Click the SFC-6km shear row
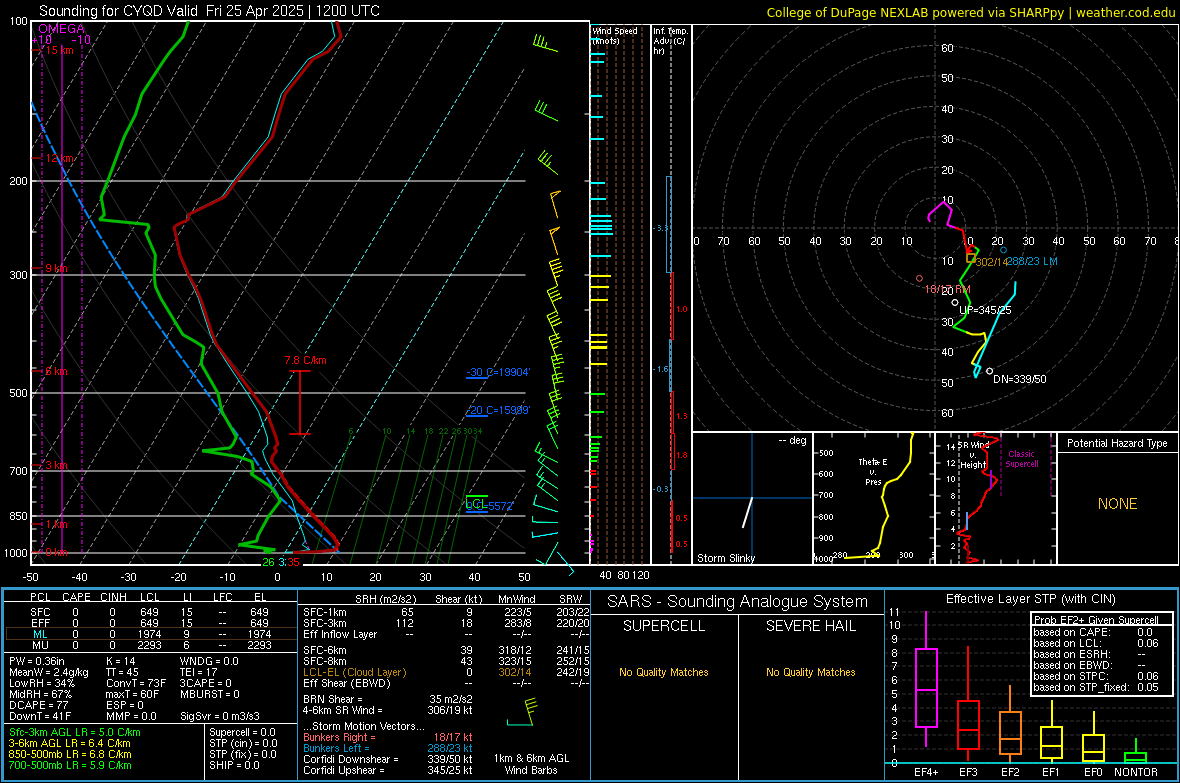Screen dimensions: 1180x783 point(446,650)
